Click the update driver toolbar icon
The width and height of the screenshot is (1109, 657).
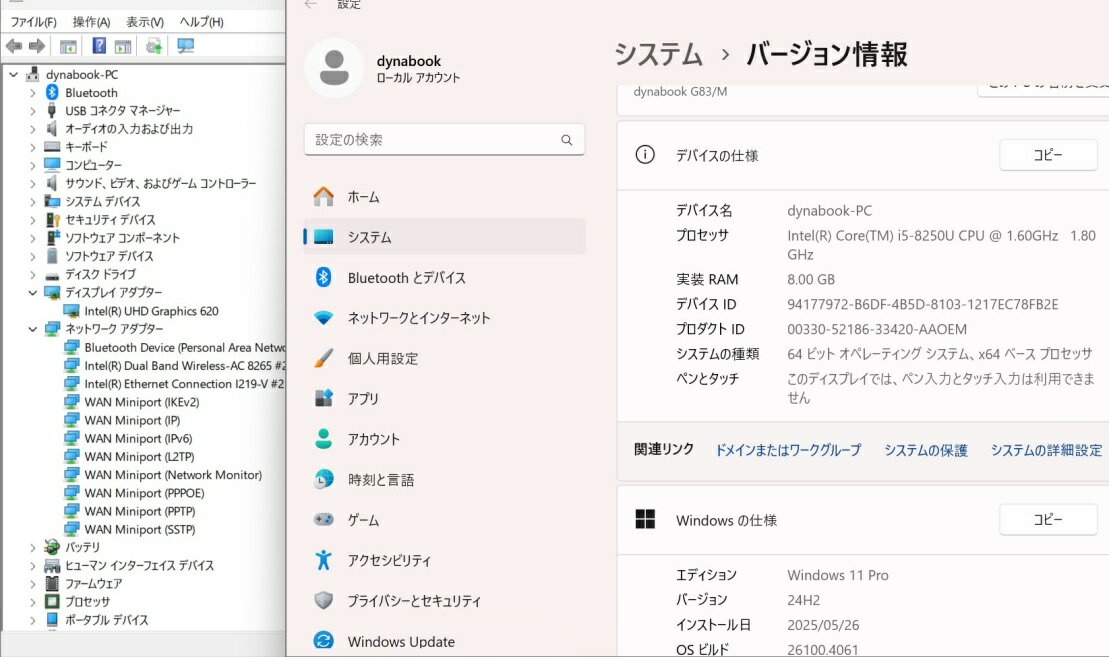154,46
